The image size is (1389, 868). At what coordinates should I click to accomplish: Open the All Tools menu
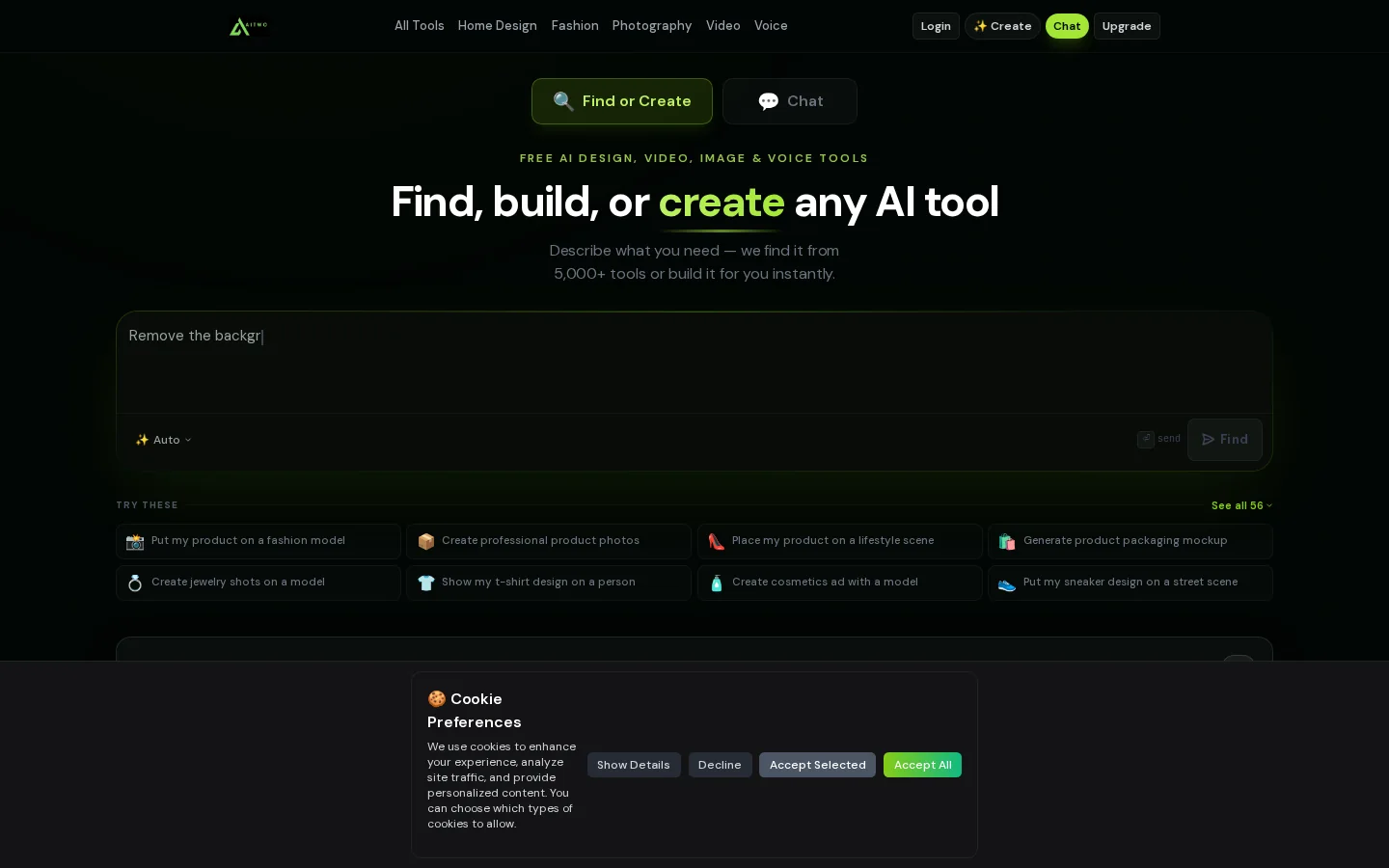420,26
